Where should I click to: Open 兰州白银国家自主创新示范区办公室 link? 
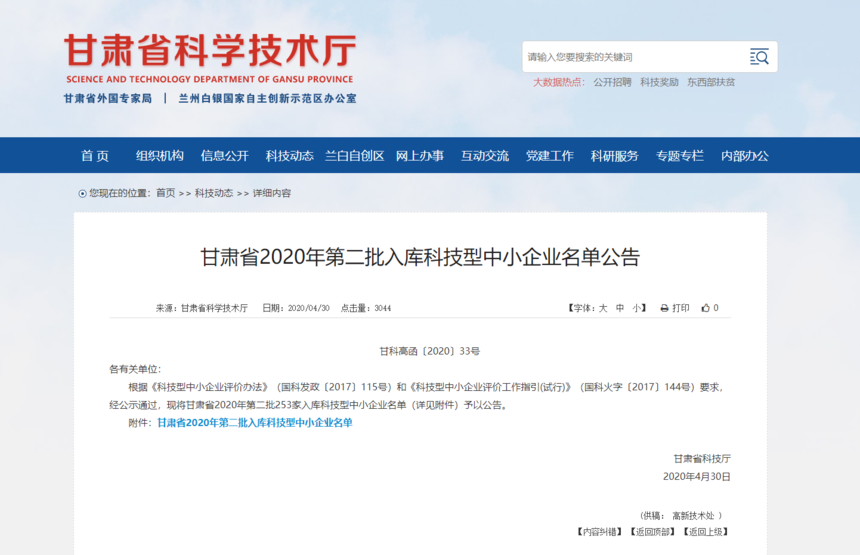click(x=267, y=99)
